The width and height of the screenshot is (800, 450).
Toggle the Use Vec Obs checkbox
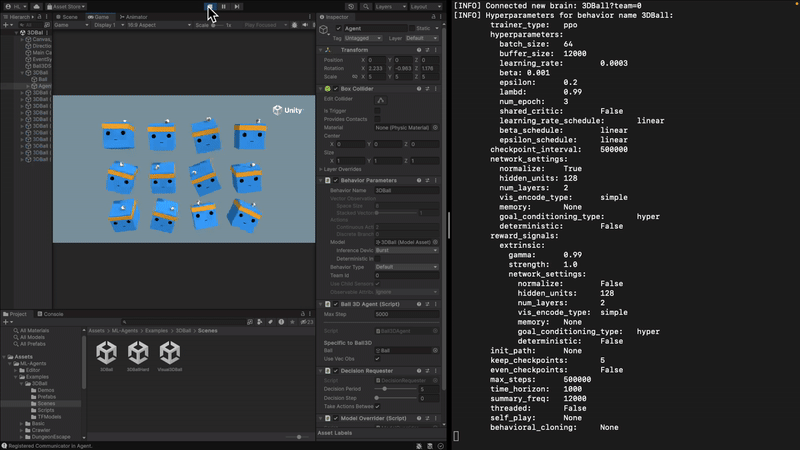pyautogui.click(x=378, y=359)
